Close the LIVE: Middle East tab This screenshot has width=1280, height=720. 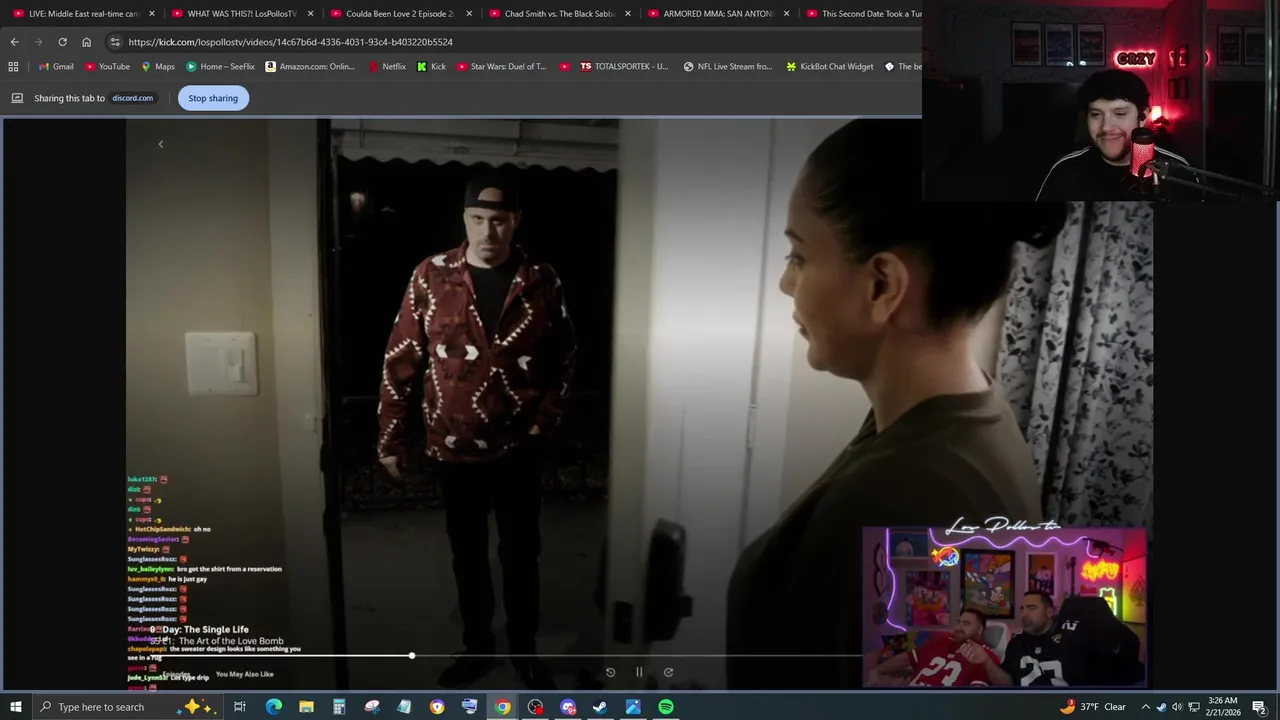point(152,14)
